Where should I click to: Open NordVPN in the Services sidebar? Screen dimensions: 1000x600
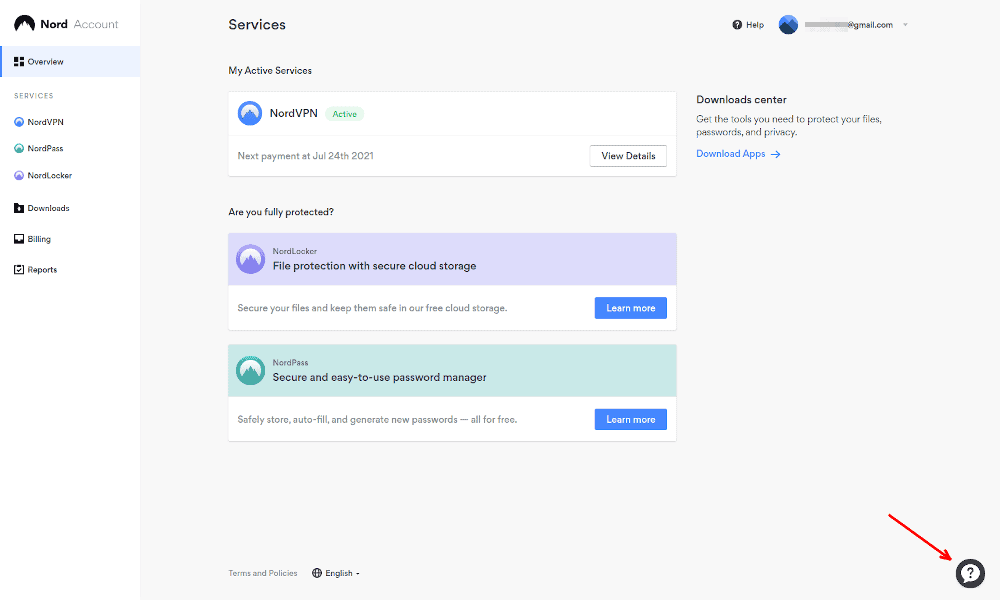[x=45, y=122]
